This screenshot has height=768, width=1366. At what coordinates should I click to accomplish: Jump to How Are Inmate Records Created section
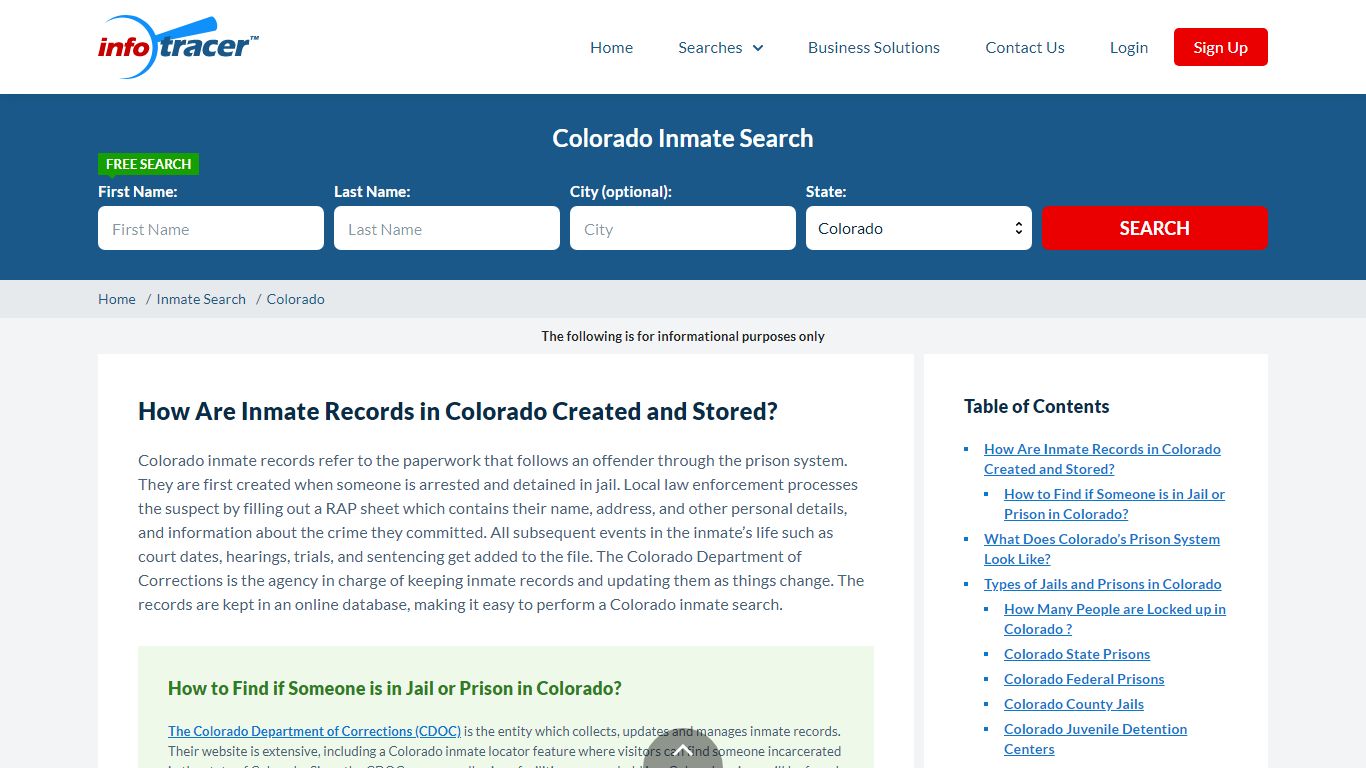(x=1102, y=459)
